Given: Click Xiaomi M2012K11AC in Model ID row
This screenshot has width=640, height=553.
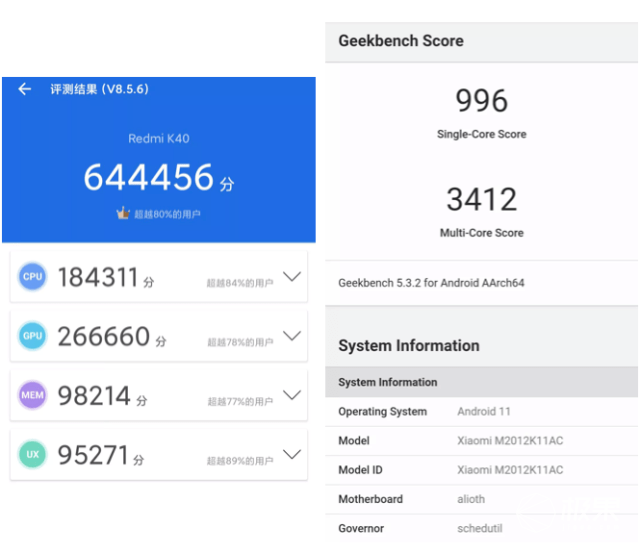Looking at the screenshot, I should (510, 470).
